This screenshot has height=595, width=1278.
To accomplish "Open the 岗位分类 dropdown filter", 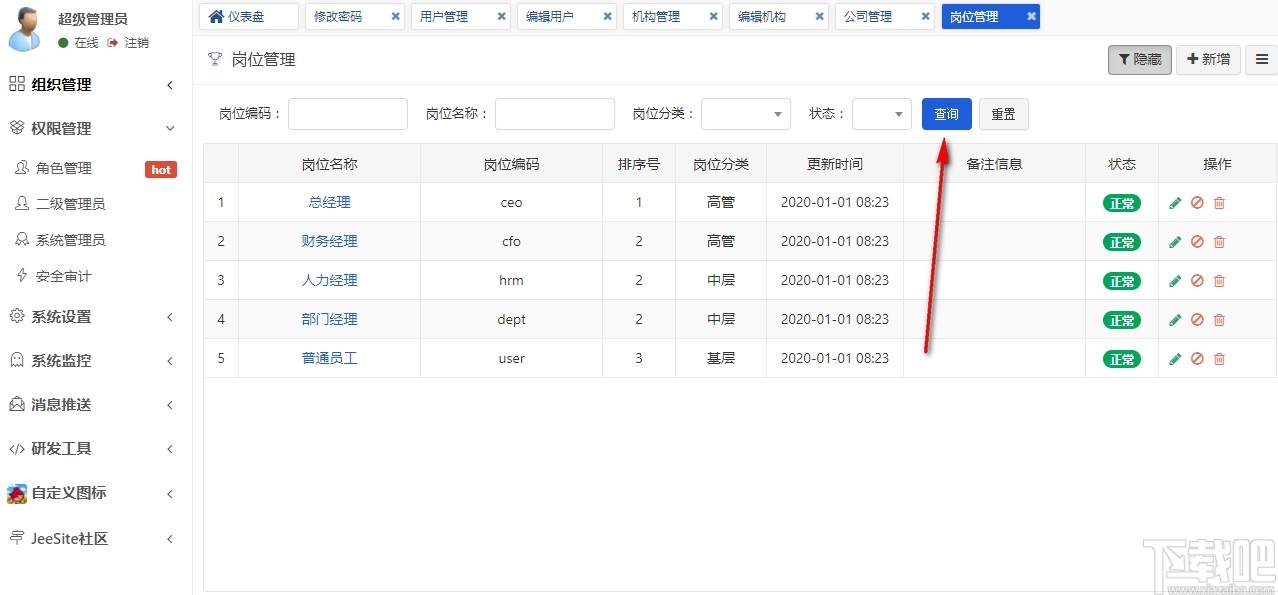I will coord(746,114).
